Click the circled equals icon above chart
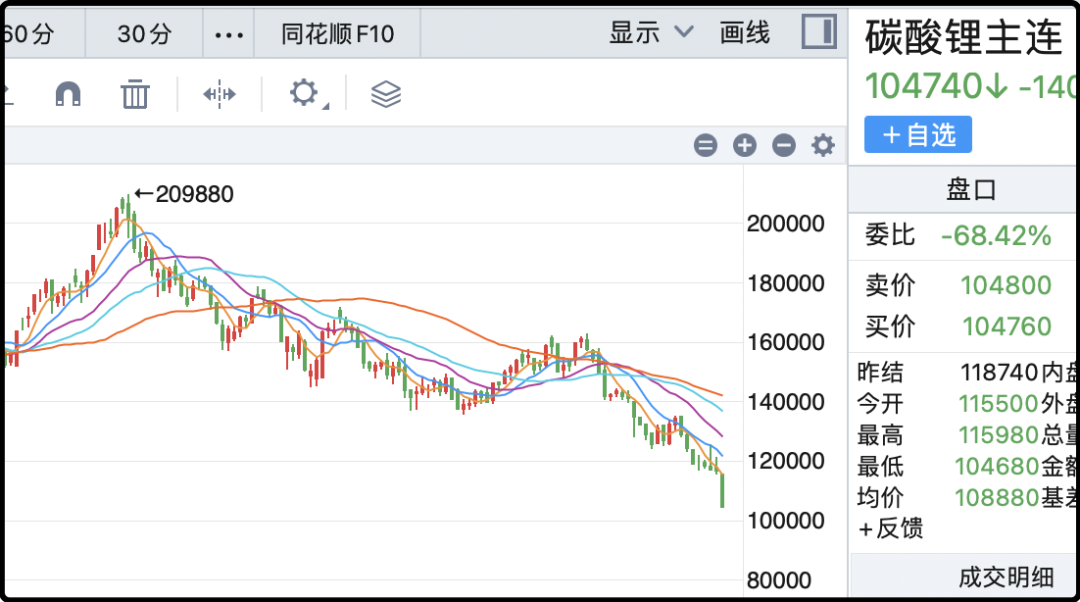The height and width of the screenshot is (602, 1080). click(705, 145)
